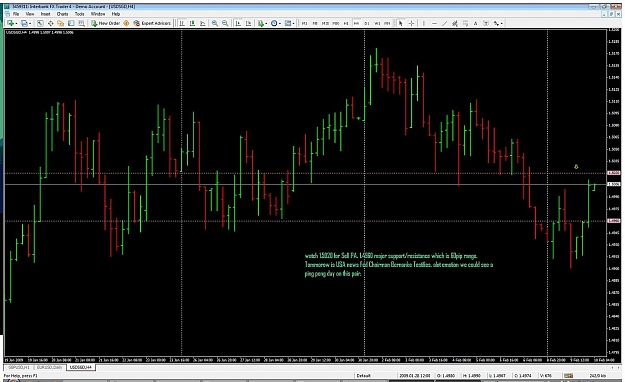
Task: Toggle Expert Advisors on or off
Action: pos(152,24)
